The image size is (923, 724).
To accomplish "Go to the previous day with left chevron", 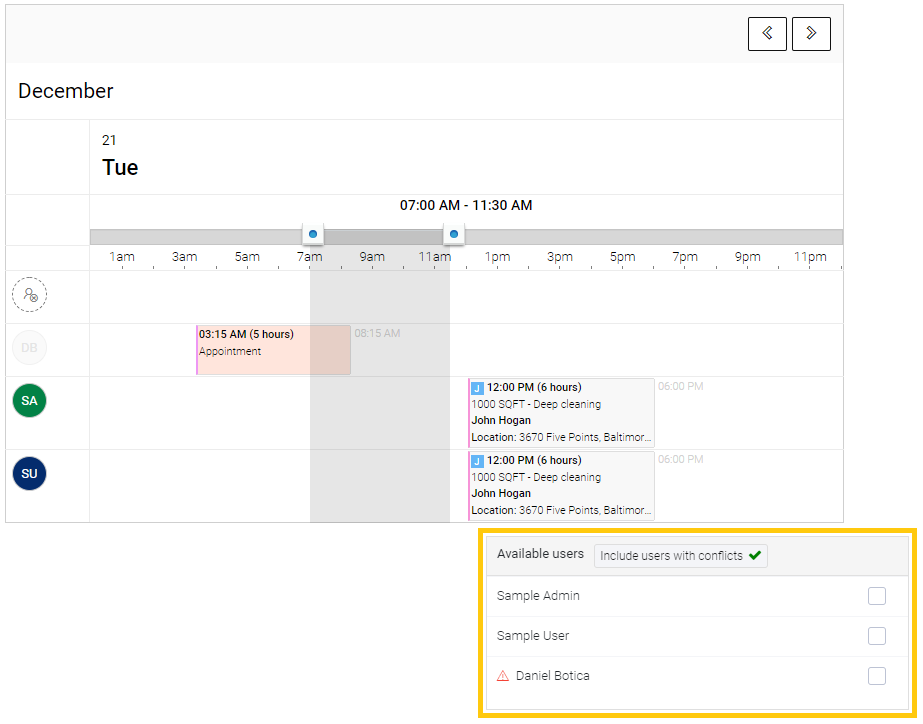I will (767, 34).
